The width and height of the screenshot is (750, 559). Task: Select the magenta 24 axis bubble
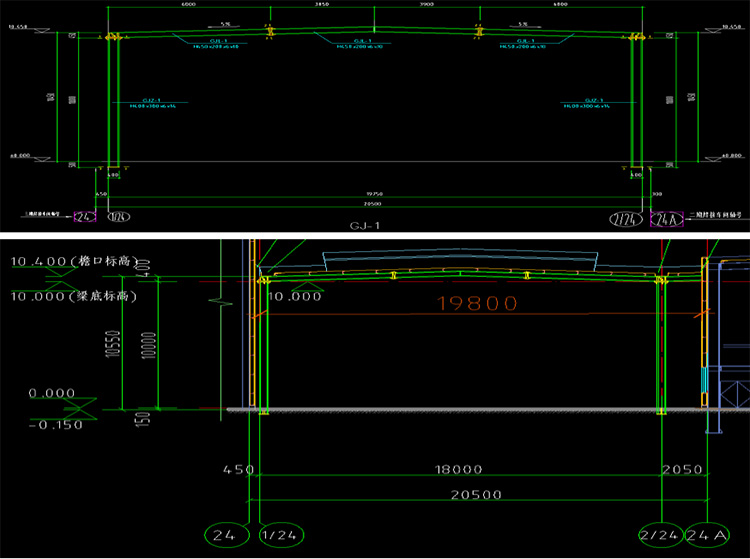pos(84,215)
